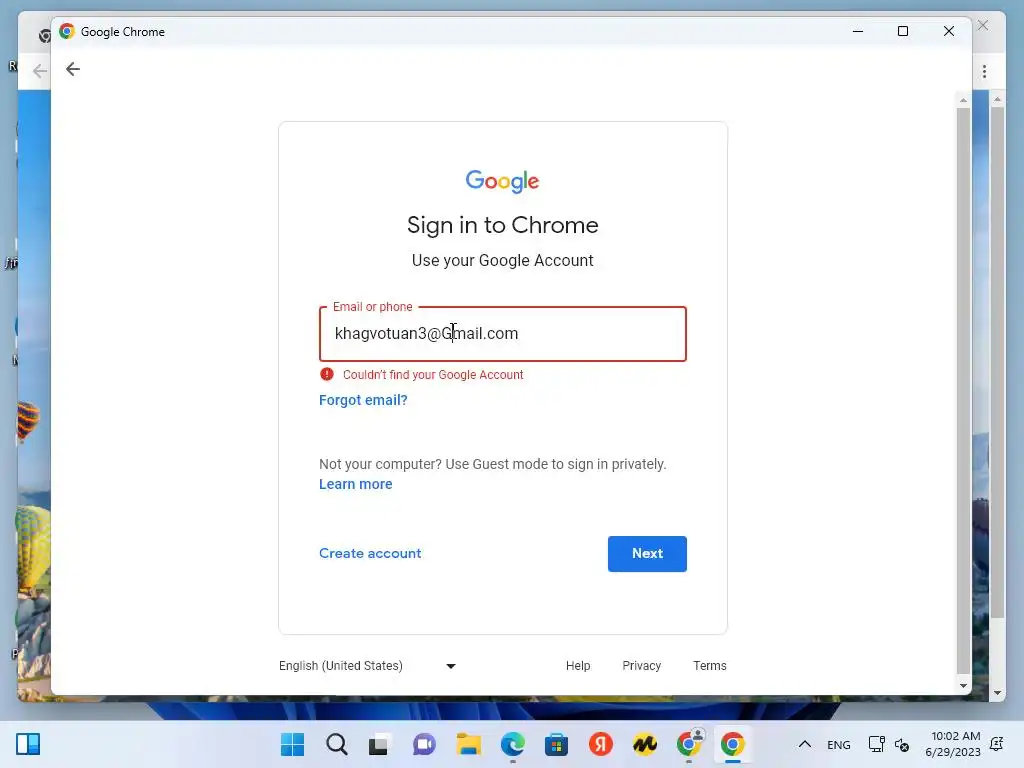
Task: Click the sign-in window vertical scrollbar
Action: 963,389
